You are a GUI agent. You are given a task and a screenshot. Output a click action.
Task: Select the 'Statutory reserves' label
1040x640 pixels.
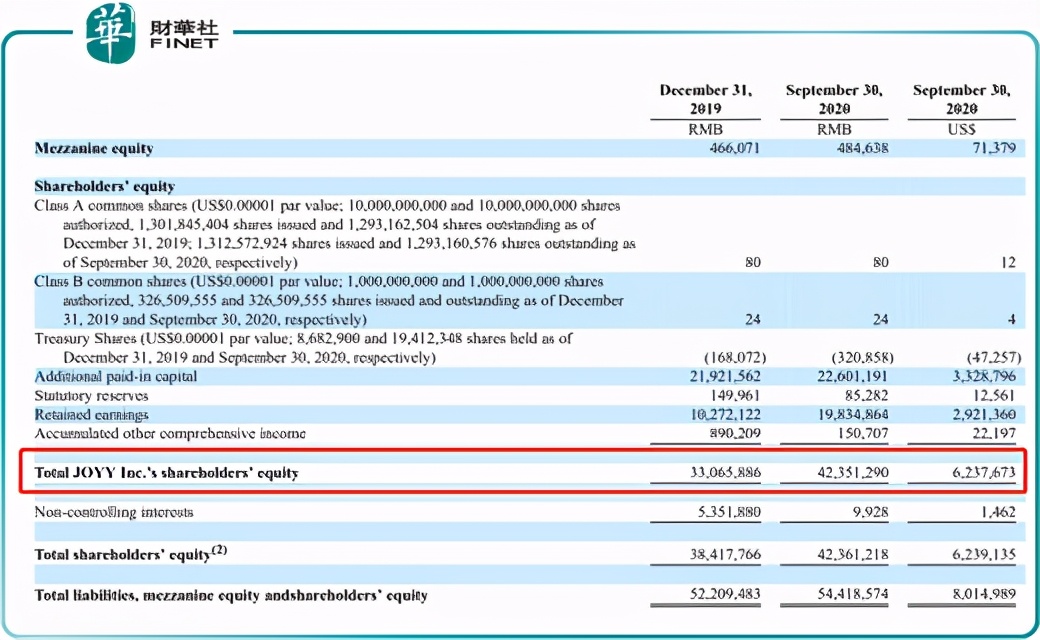click(92, 396)
